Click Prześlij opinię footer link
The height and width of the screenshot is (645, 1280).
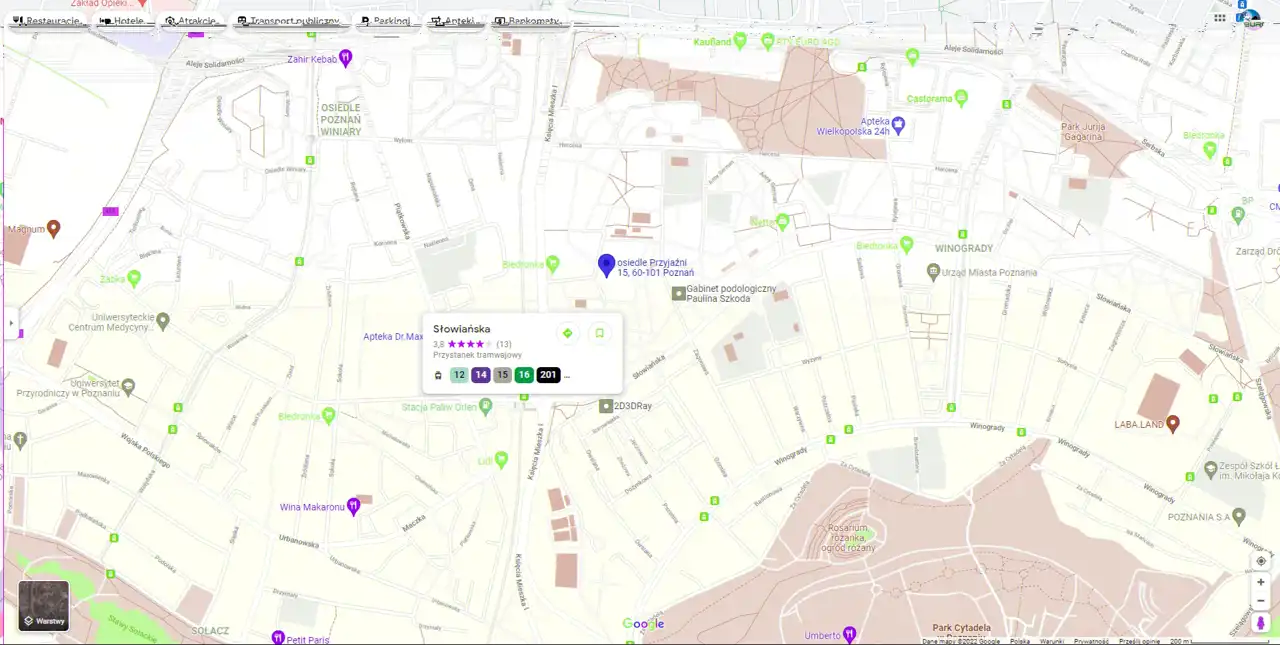[1139, 641]
